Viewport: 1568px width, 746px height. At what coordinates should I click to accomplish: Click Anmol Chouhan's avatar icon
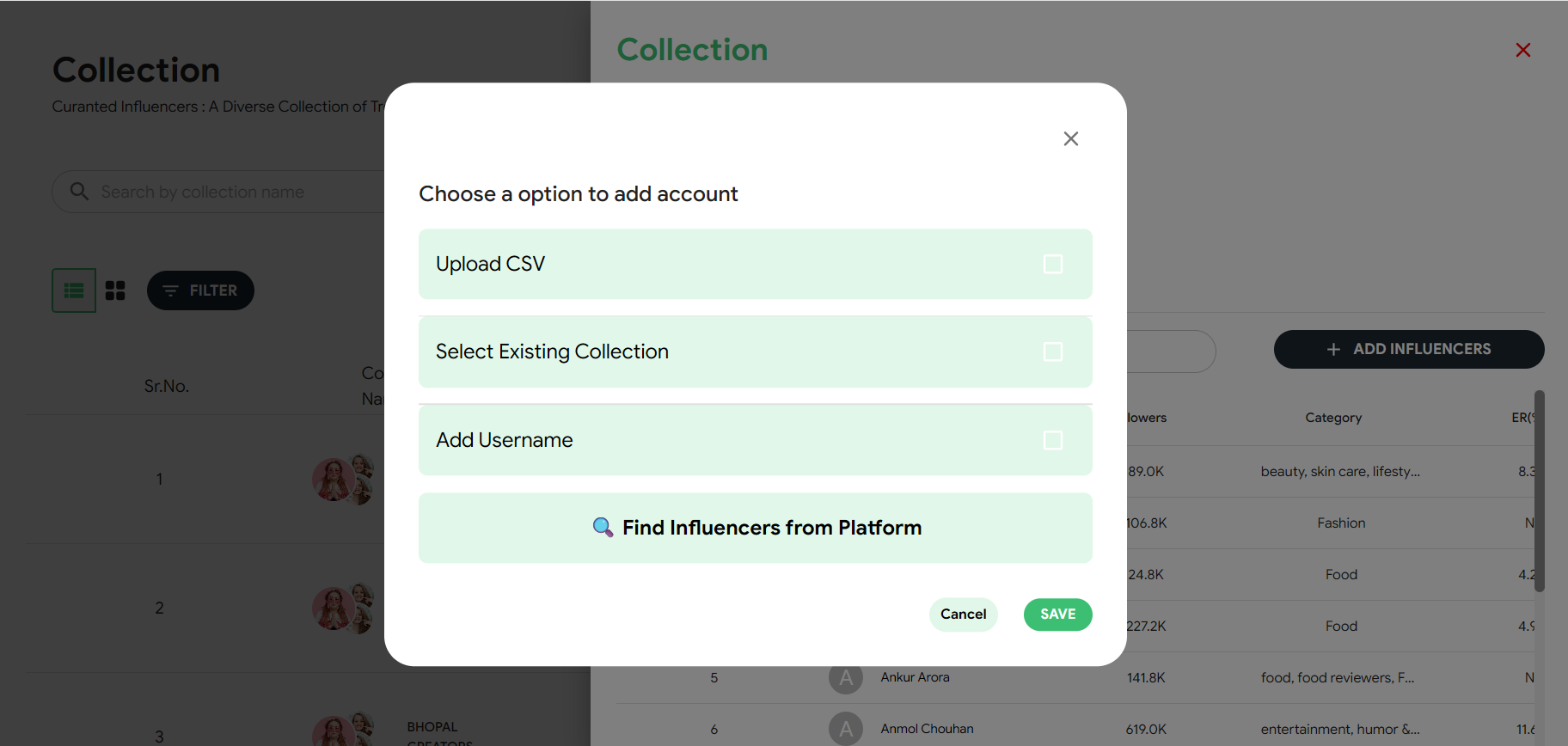846,729
